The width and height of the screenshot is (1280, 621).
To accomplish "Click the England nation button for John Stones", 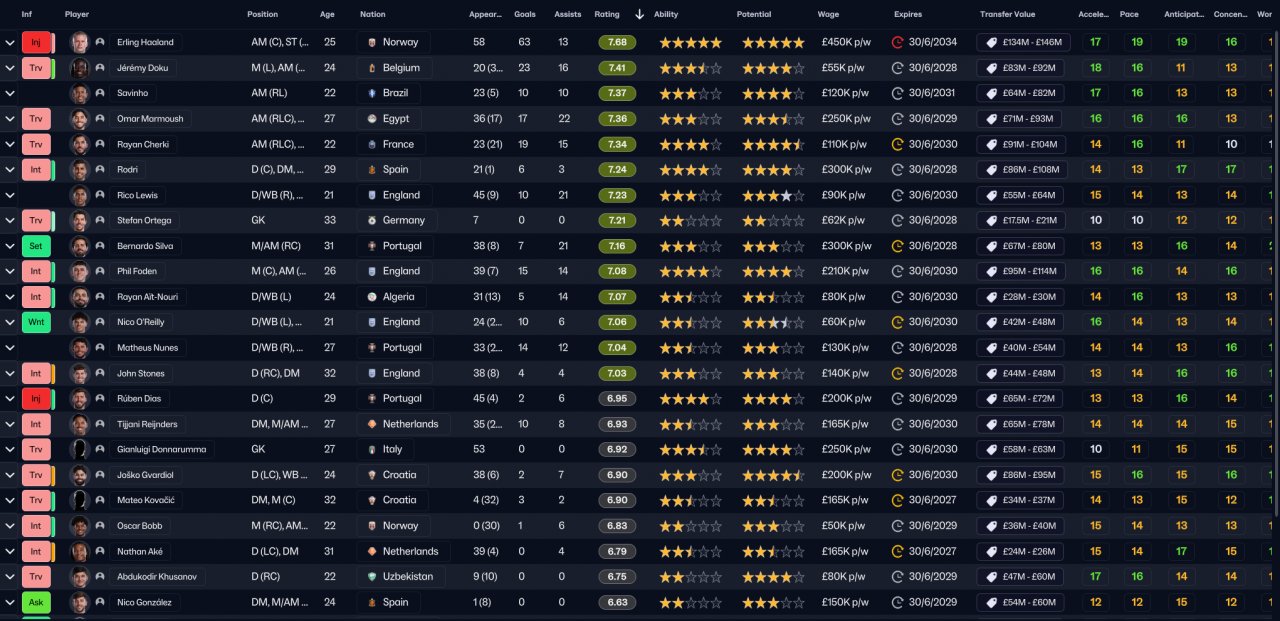I will pyautogui.click(x=394, y=373).
